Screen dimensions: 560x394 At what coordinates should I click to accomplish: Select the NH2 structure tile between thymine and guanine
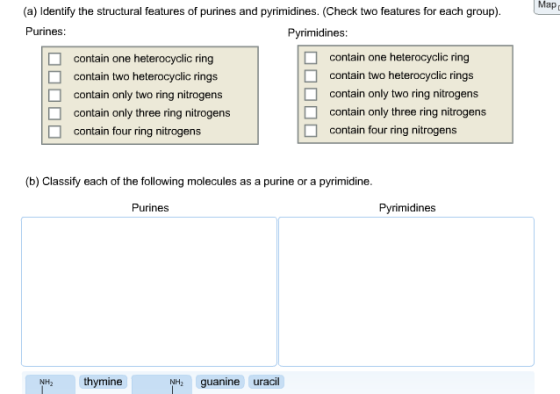pos(161,384)
